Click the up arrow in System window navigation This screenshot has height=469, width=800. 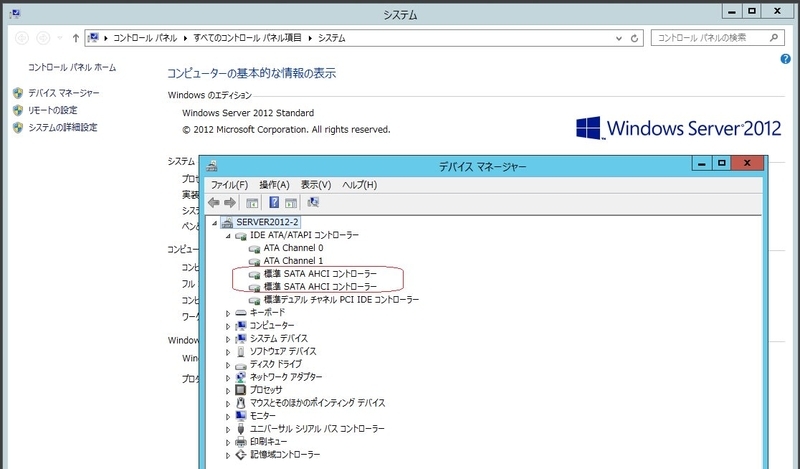pyautogui.click(x=76, y=38)
